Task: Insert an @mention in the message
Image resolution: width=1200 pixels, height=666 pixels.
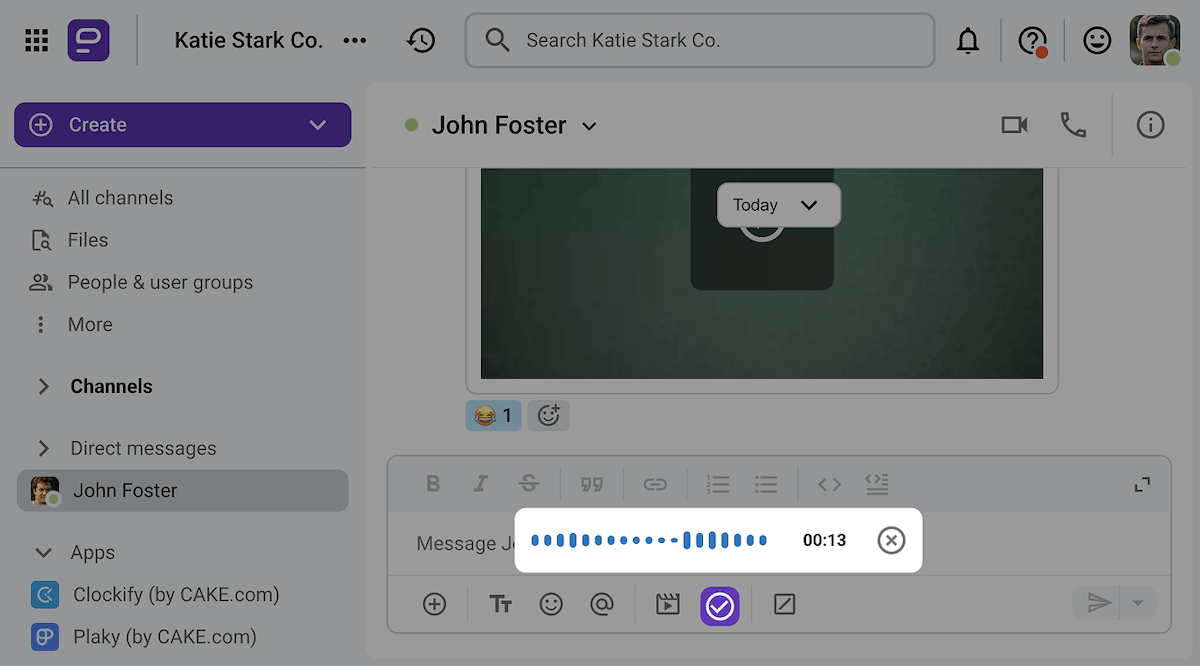Action: tap(603, 604)
